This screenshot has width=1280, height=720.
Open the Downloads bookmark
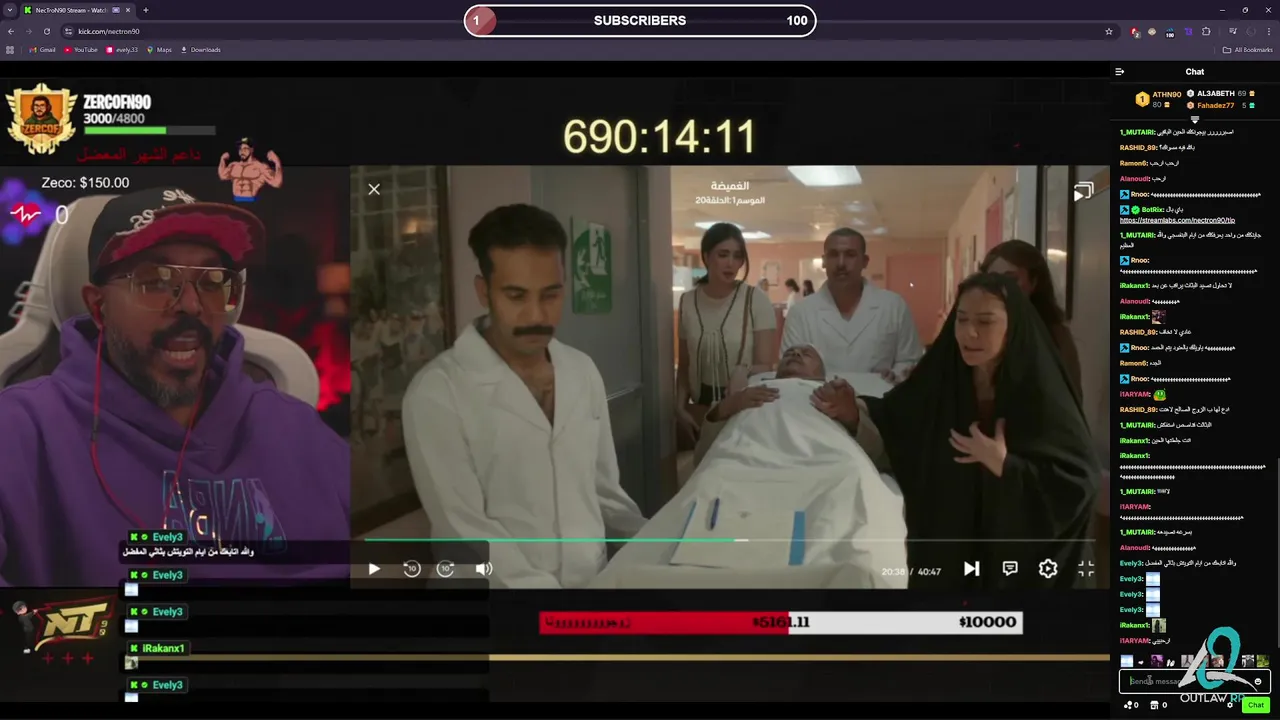[200, 50]
